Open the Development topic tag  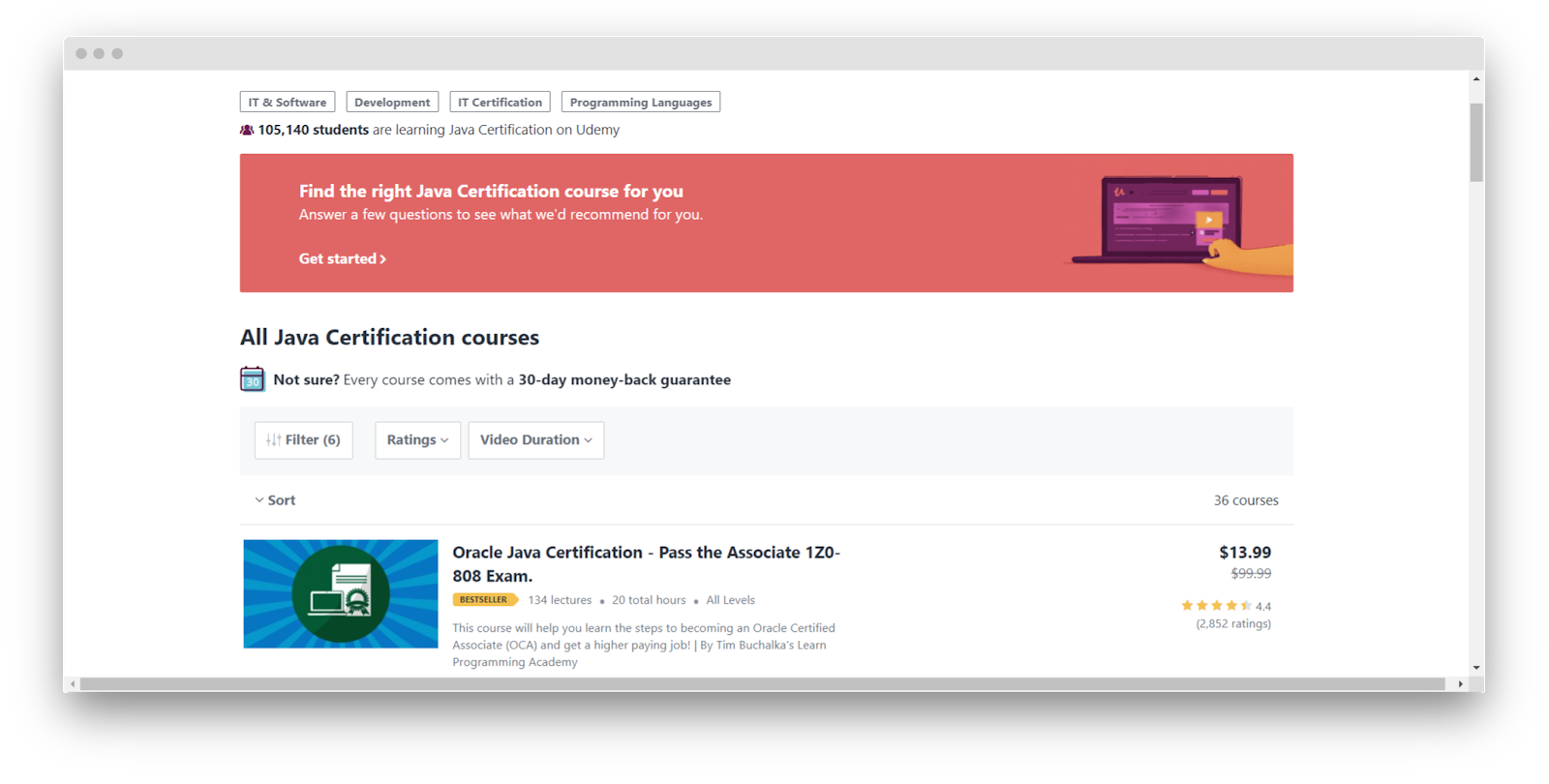pos(392,102)
